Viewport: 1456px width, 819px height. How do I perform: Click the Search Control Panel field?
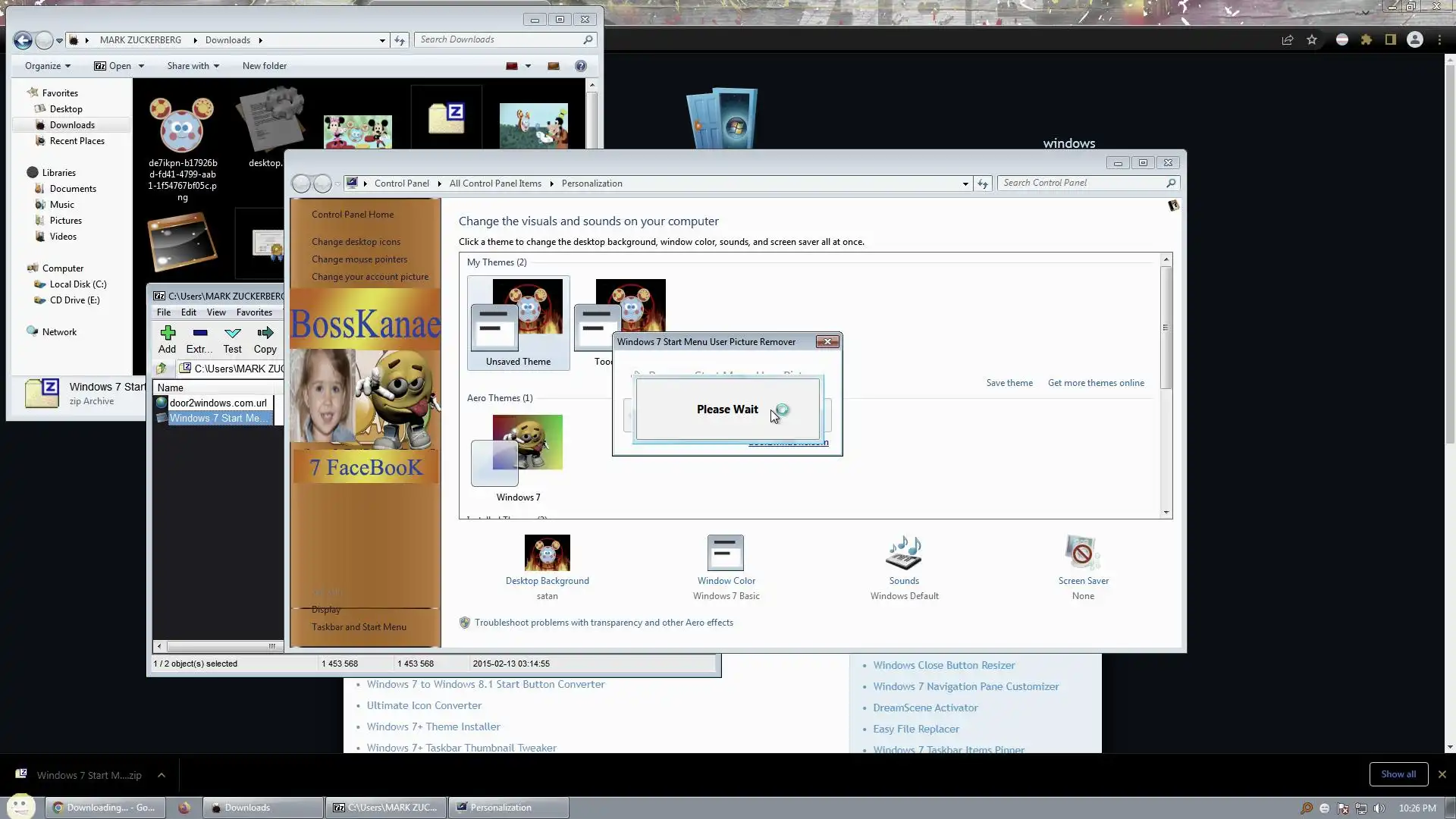coord(1081,183)
